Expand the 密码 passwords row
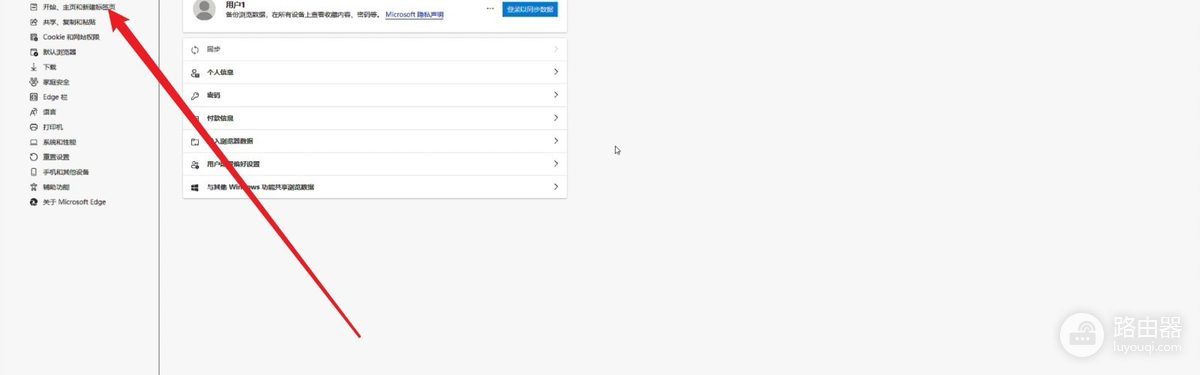Image resolution: width=1200 pixels, height=375 pixels. point(375,95)
